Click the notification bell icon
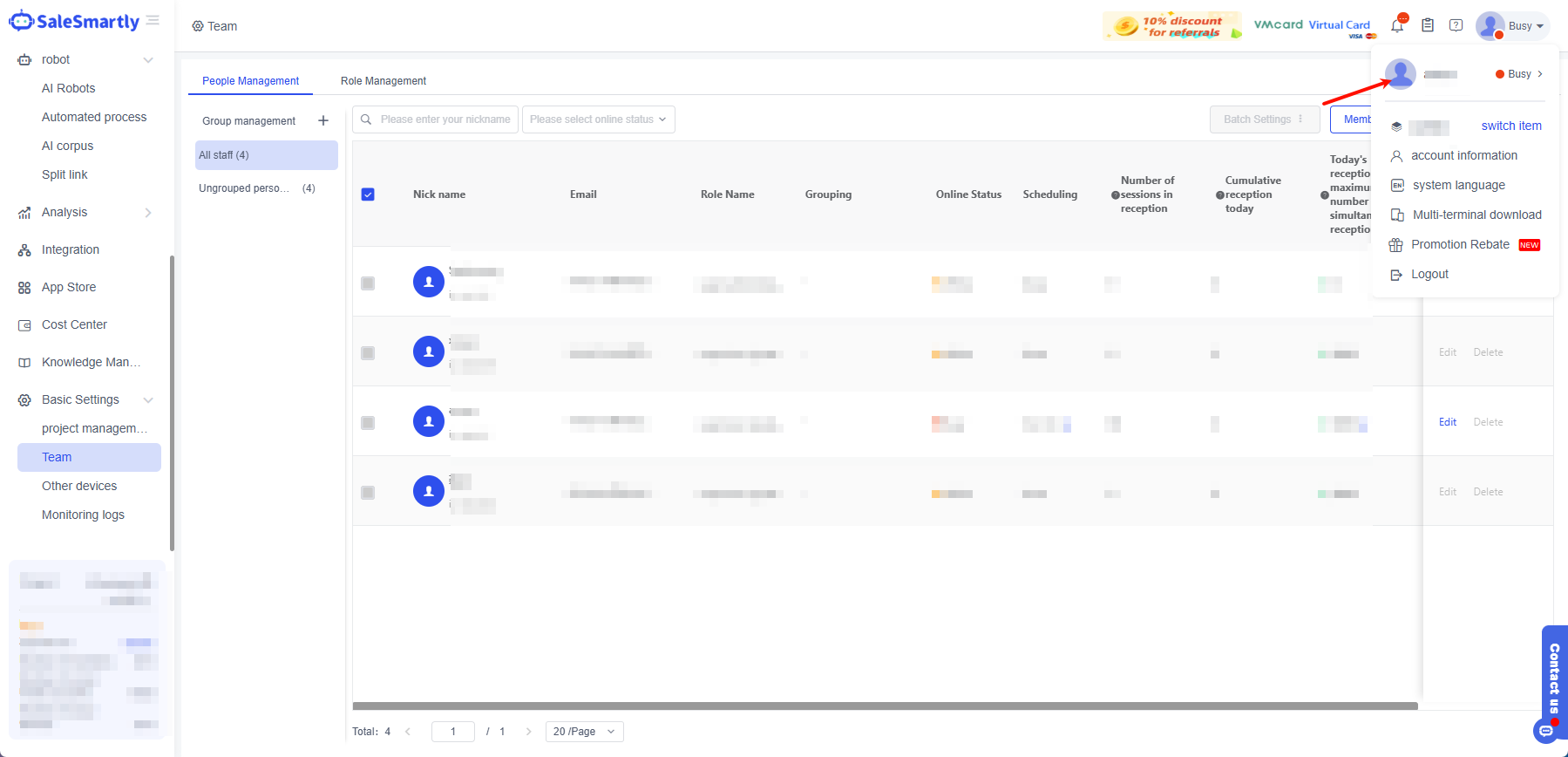Viewport: 1568px width, 757px height. [1397, 25]
